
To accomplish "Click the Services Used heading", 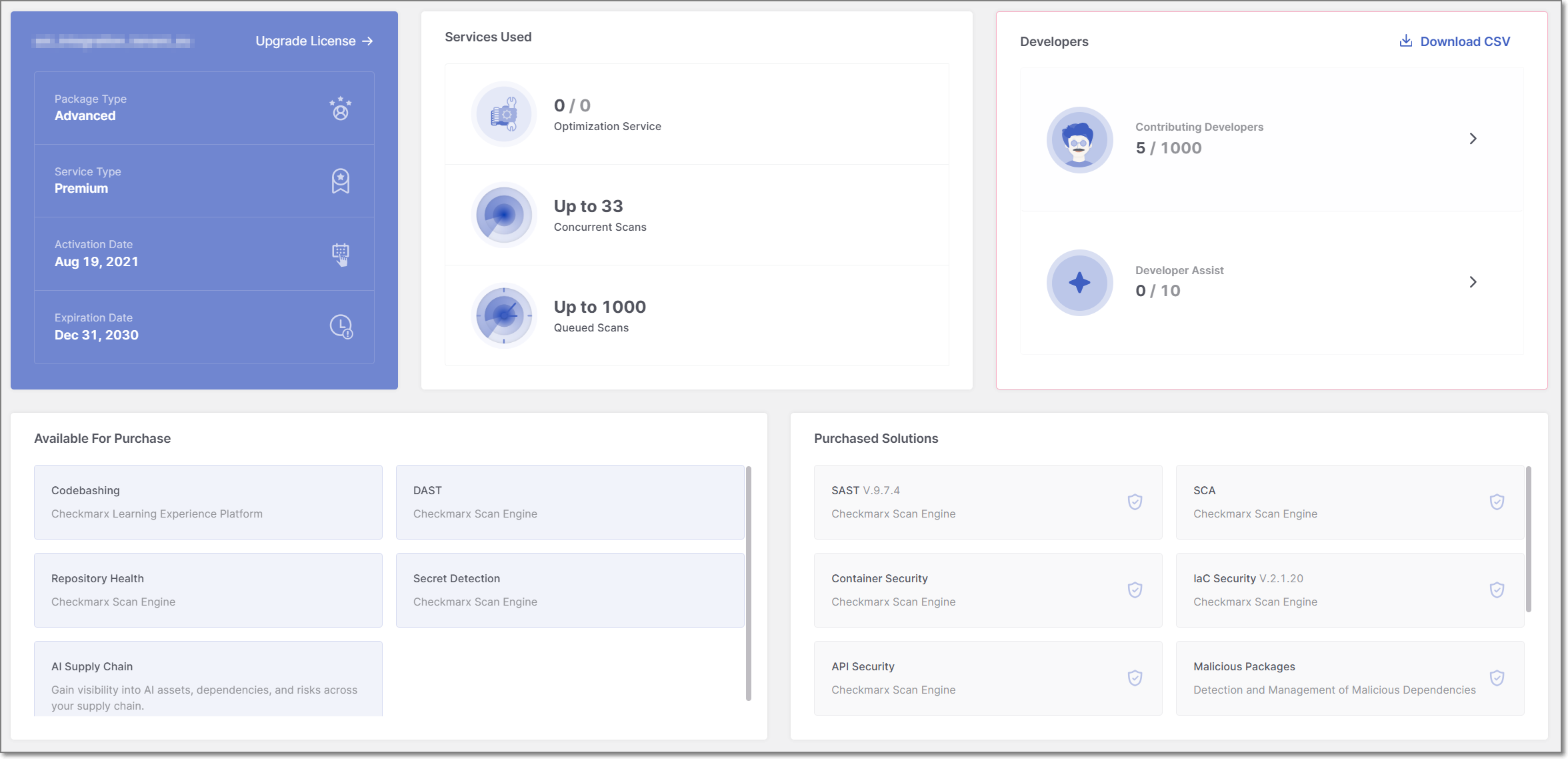I will coord(488,37).
